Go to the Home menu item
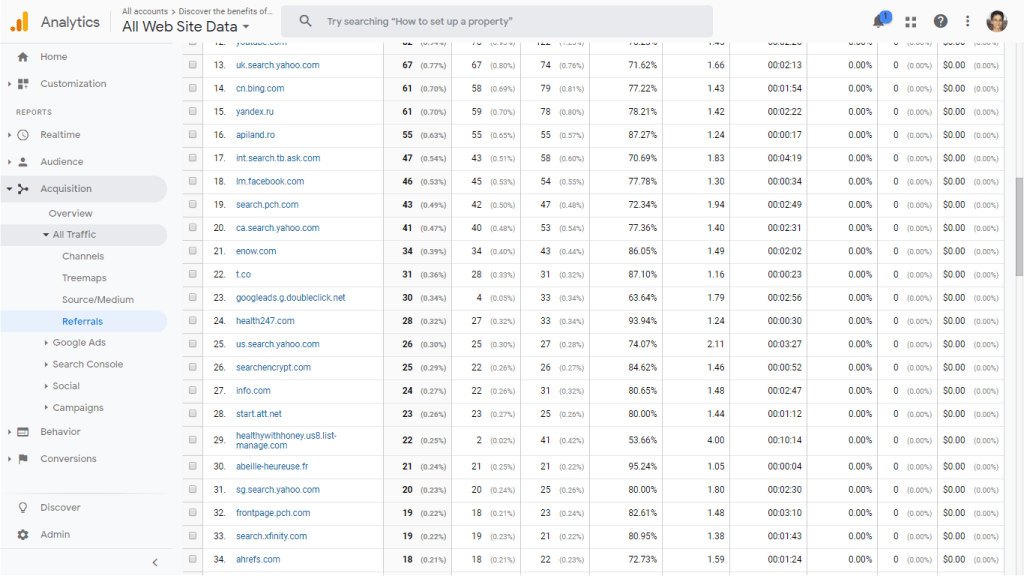Image resolution: width=1024 pixels, height=576 pixels. [54, 57]
